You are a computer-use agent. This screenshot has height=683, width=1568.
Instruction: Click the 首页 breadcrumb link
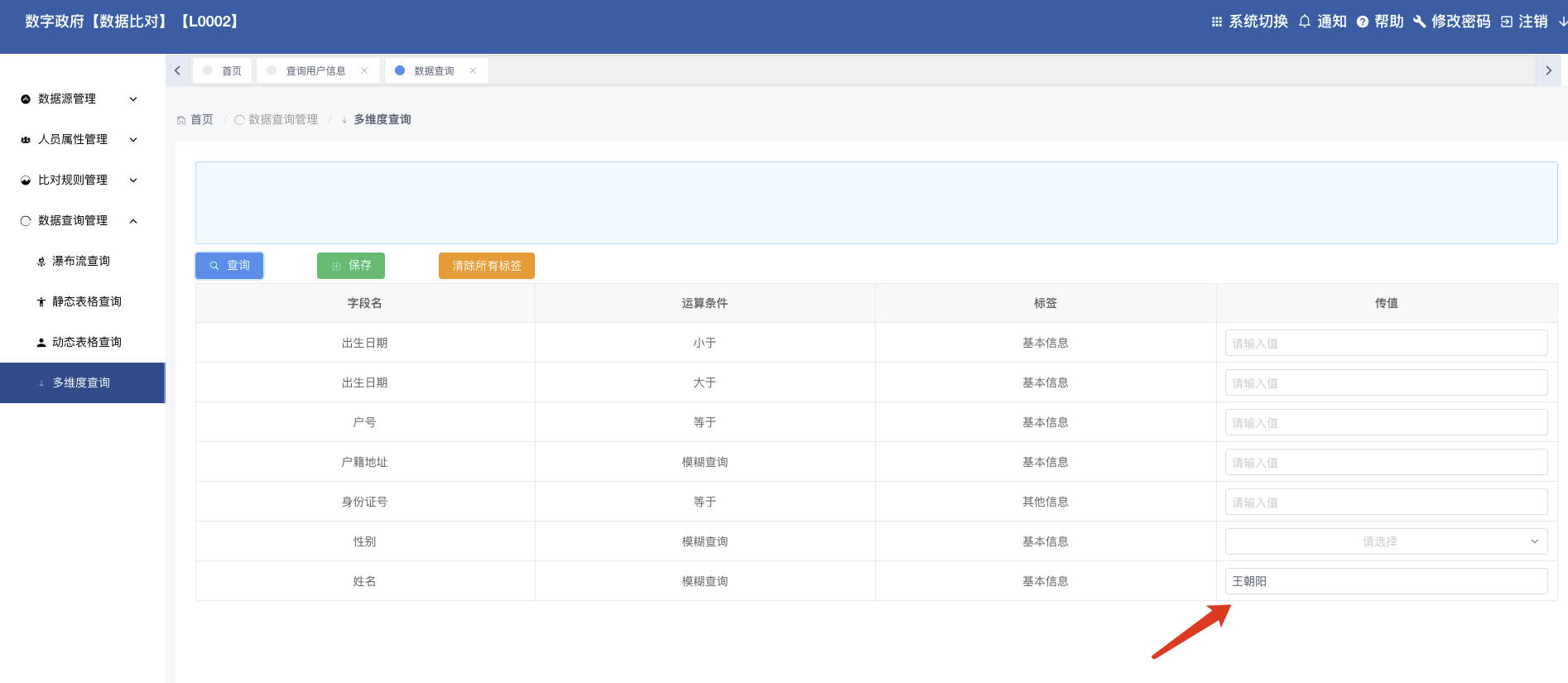202,120
